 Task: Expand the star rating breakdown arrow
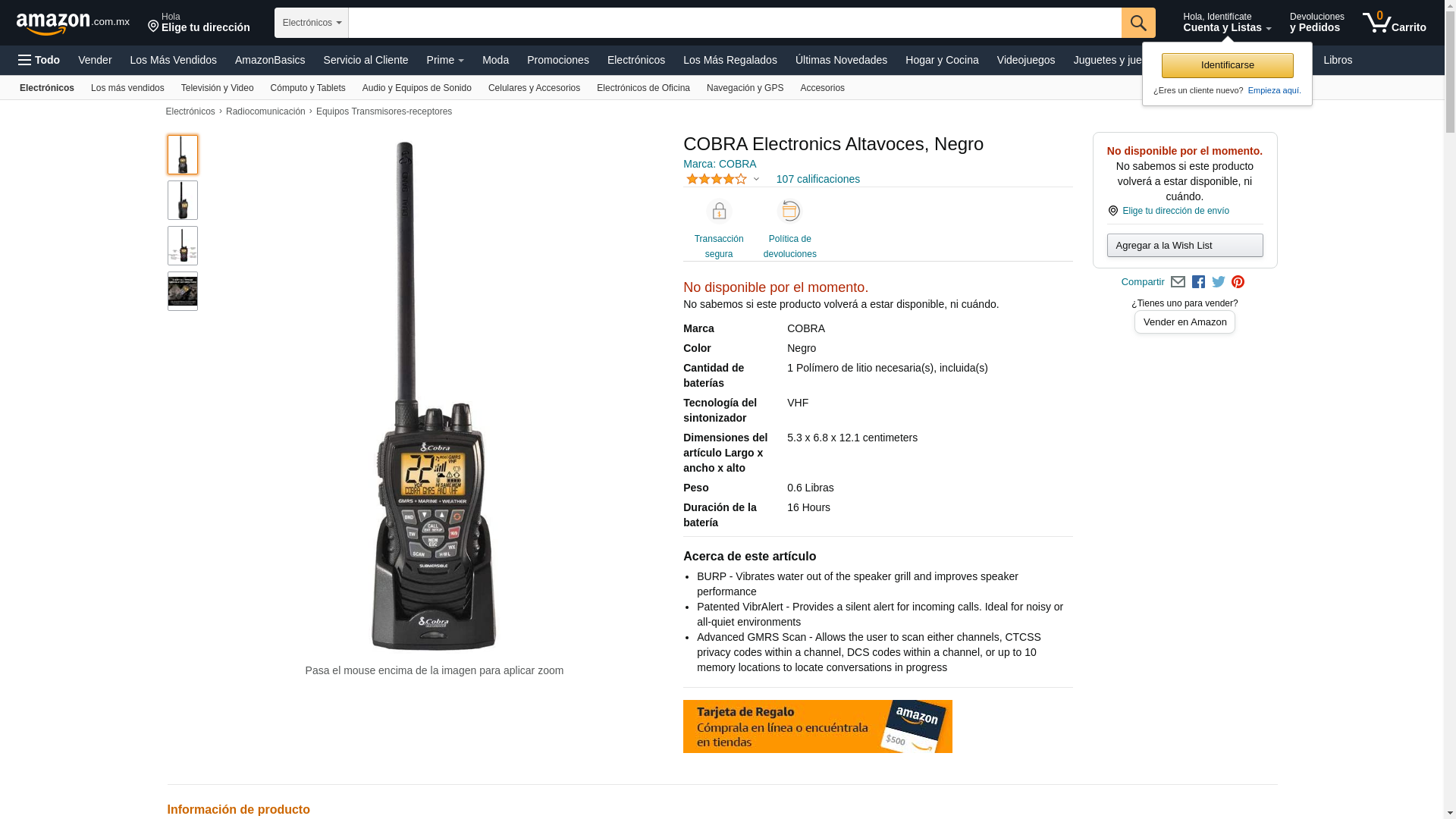click(x=756, y=180)
